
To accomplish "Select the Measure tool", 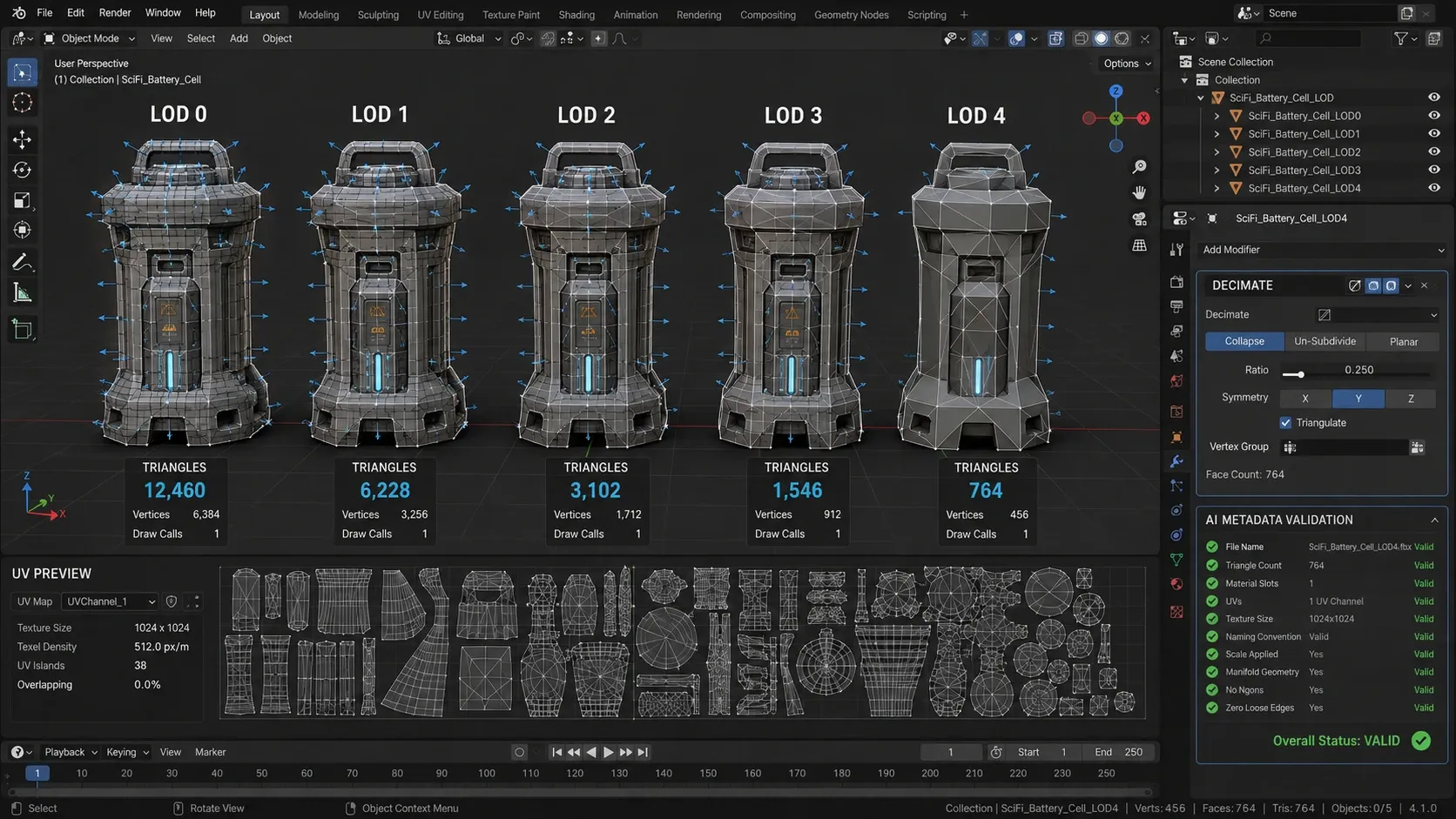I will coord(23,293).
